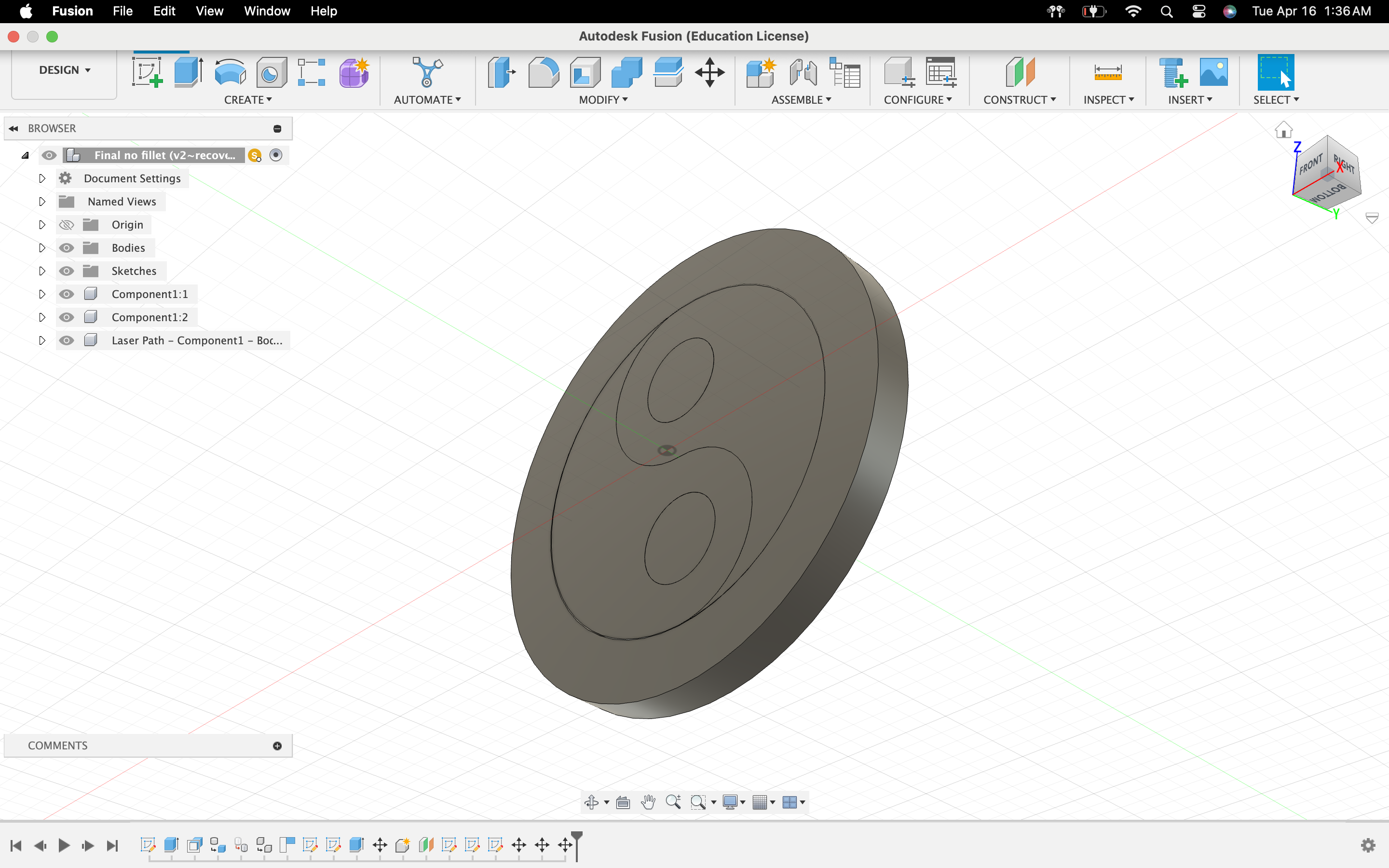1389x868 pixels.
Task: Select the Create Sketch tool
Action: [x=148, y=73]
